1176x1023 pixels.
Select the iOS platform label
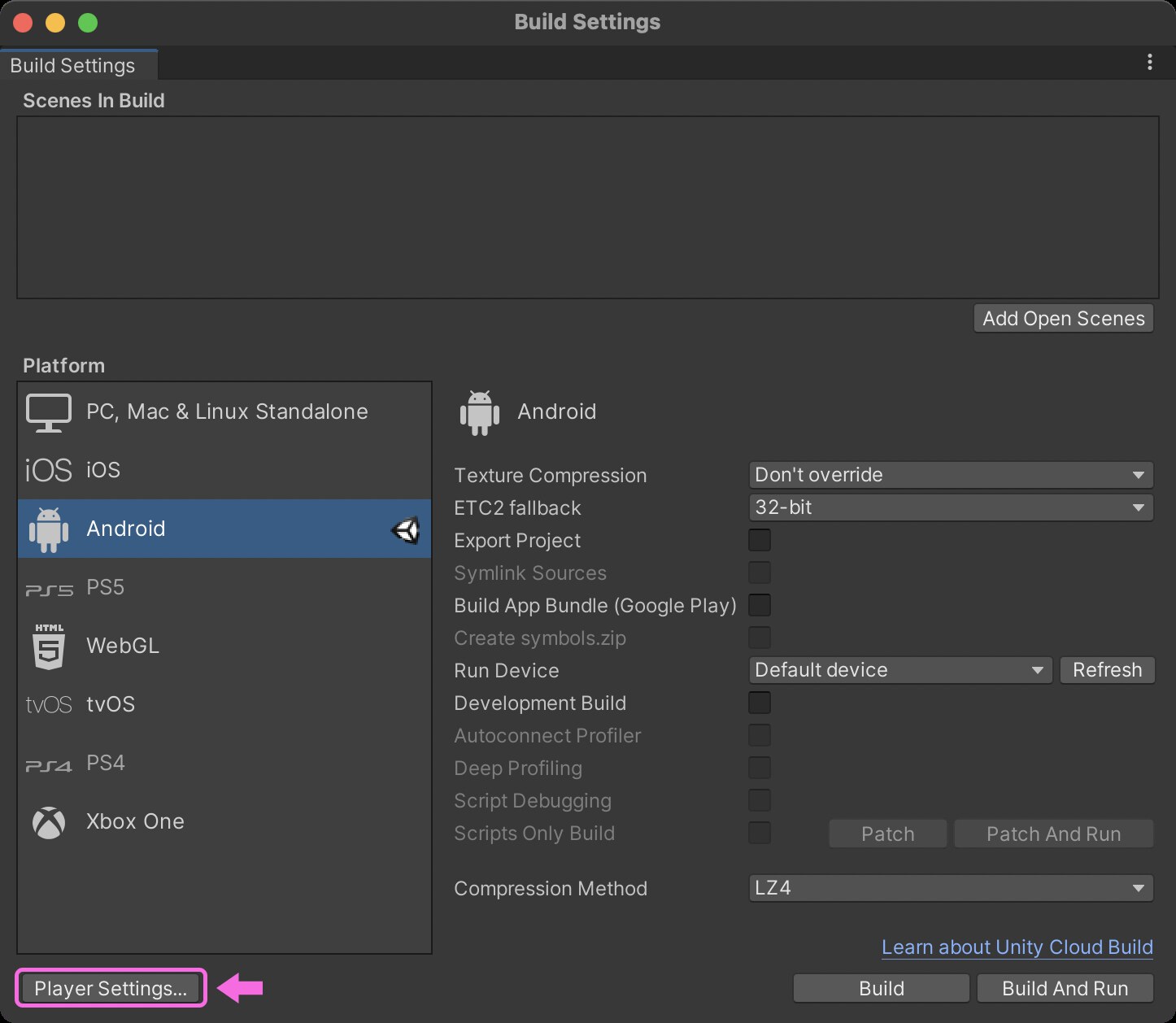tap(103, 469)
